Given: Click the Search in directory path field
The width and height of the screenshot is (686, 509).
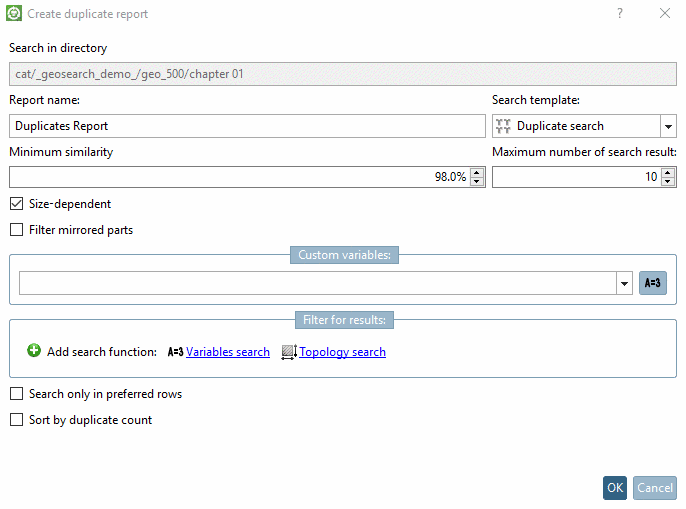Looking at the screenshot, I should tap(343, 74).
